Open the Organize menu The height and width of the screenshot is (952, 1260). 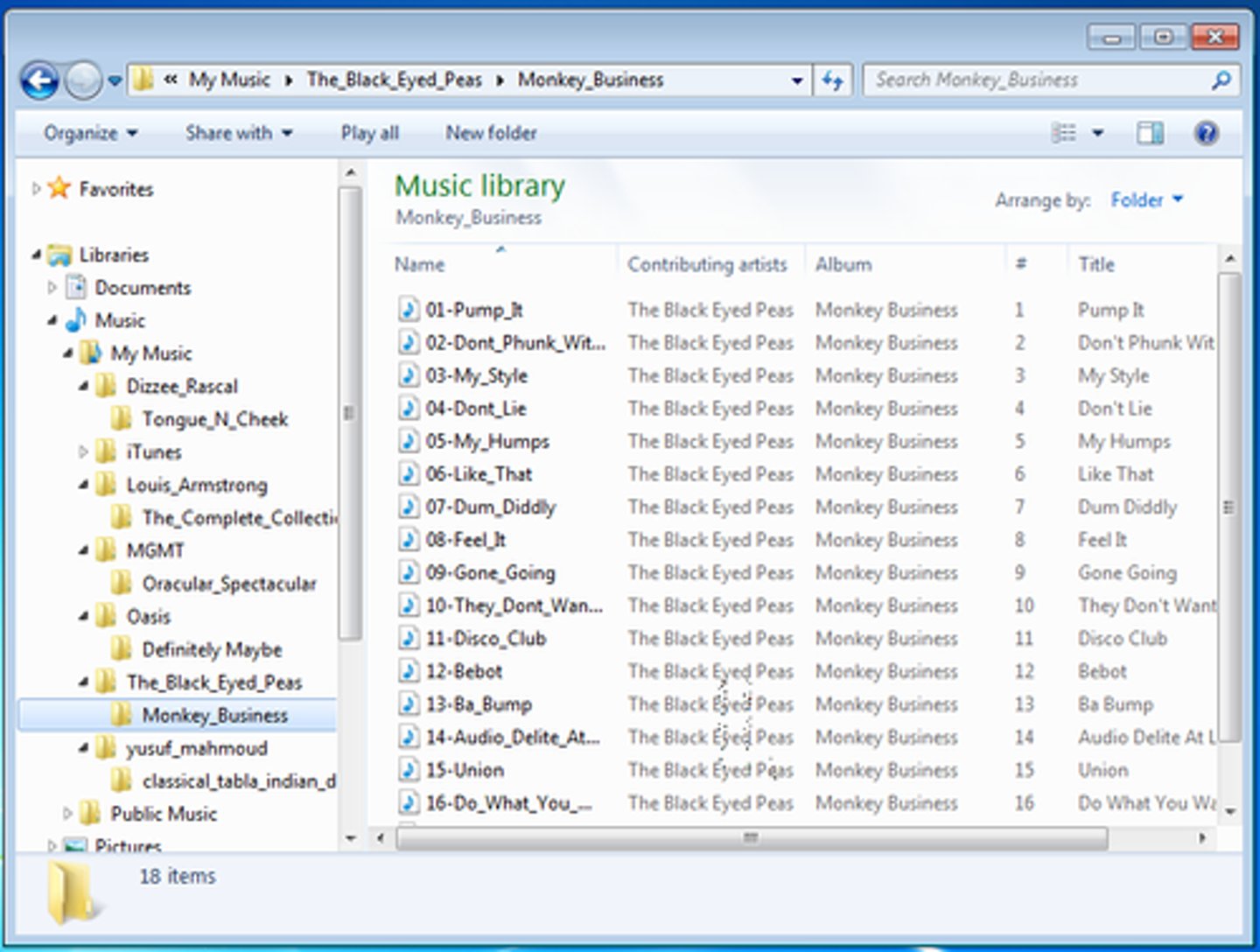tap(90, 133)
